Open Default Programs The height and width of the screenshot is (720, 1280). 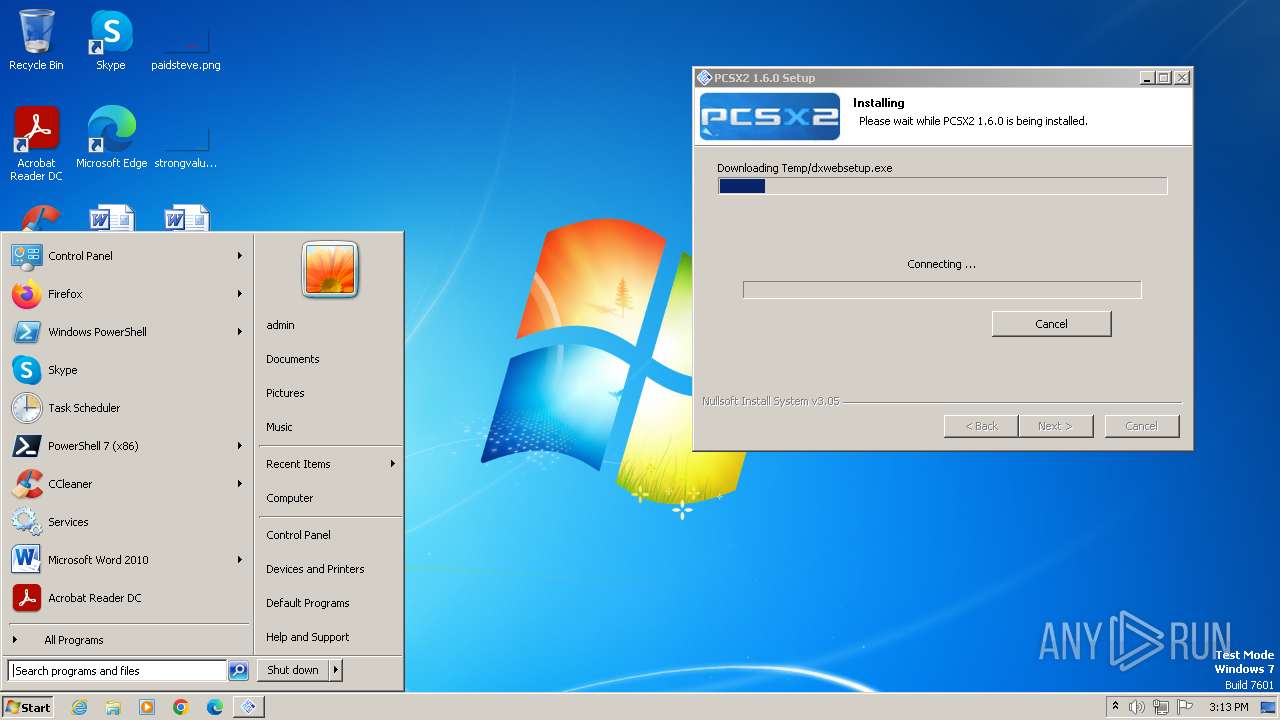[330, 603]
